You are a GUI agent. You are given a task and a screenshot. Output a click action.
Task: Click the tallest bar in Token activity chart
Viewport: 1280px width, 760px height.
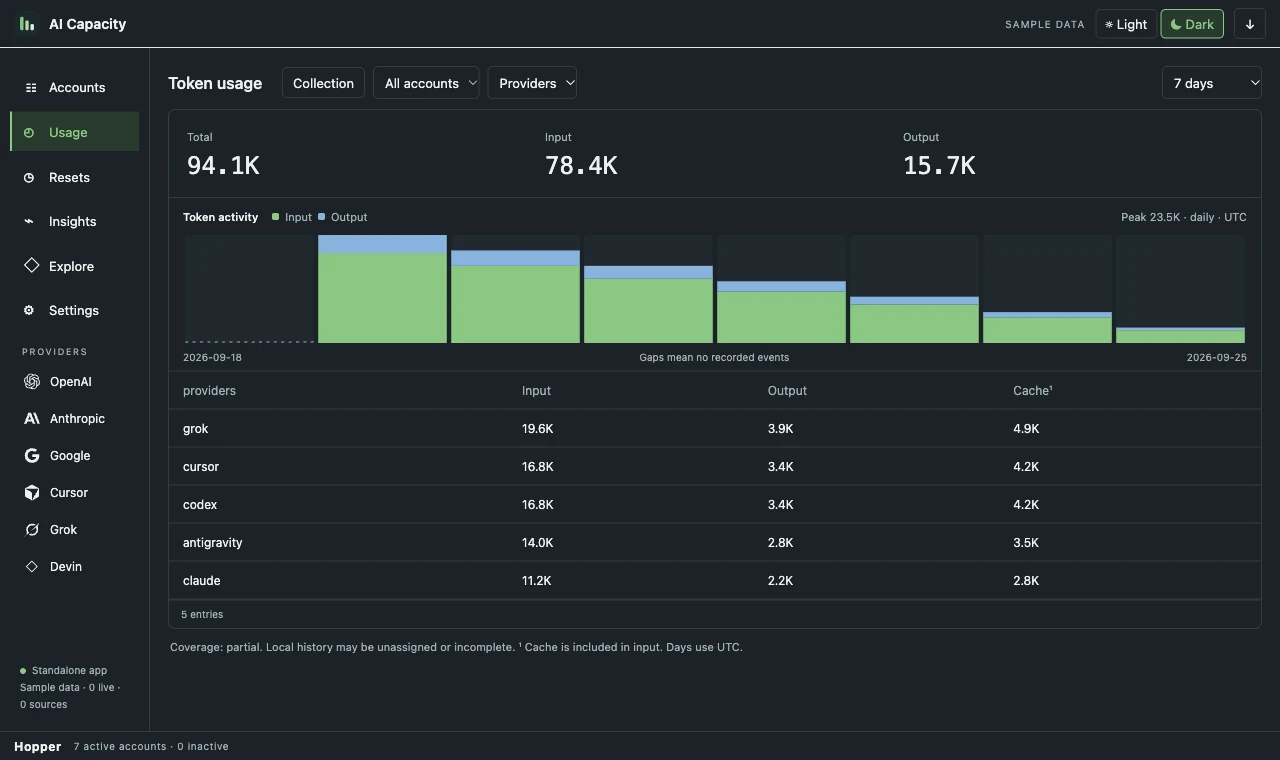pos(382,289)
